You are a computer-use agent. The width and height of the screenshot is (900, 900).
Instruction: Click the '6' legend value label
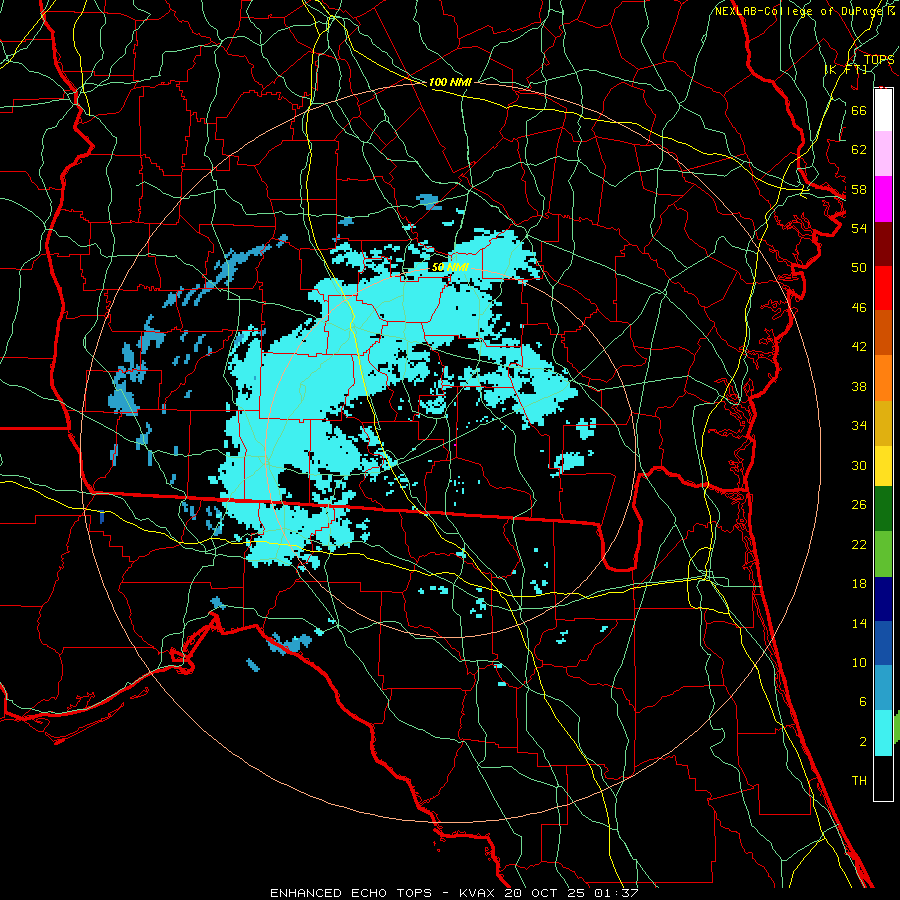863,702
